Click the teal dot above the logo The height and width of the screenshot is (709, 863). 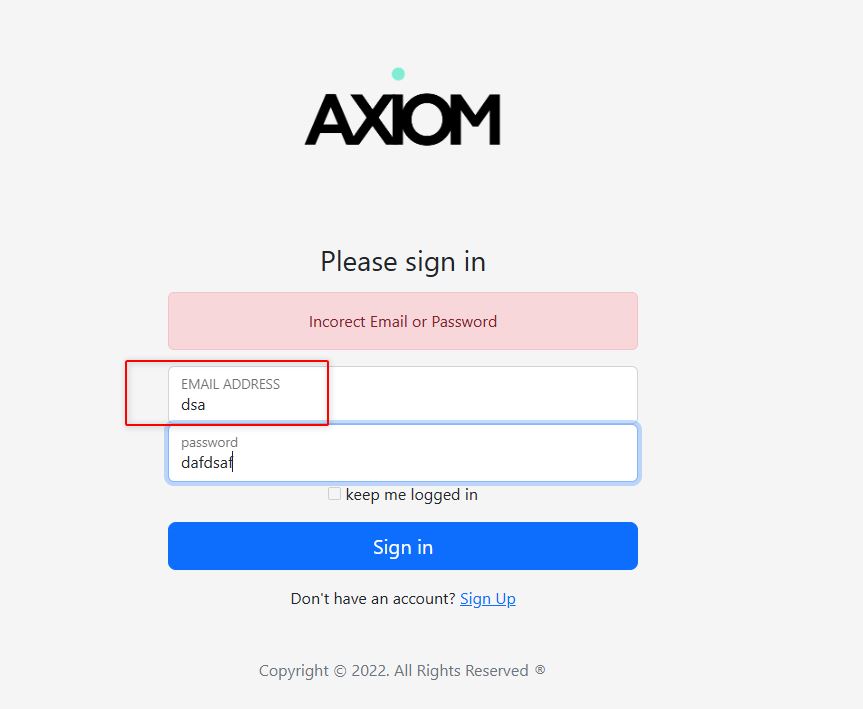398,73
